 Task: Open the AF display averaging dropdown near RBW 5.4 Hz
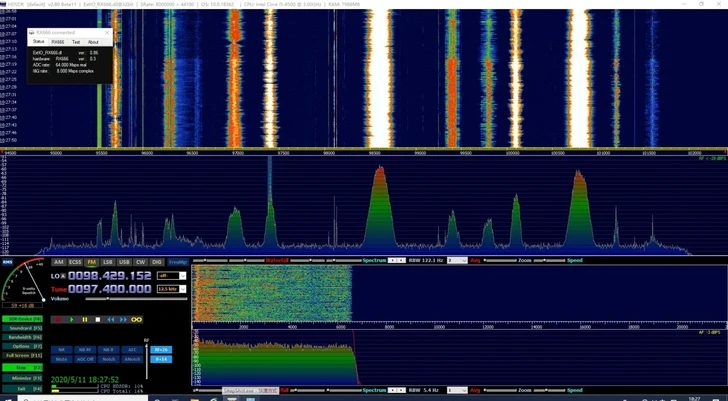point(457,390)
